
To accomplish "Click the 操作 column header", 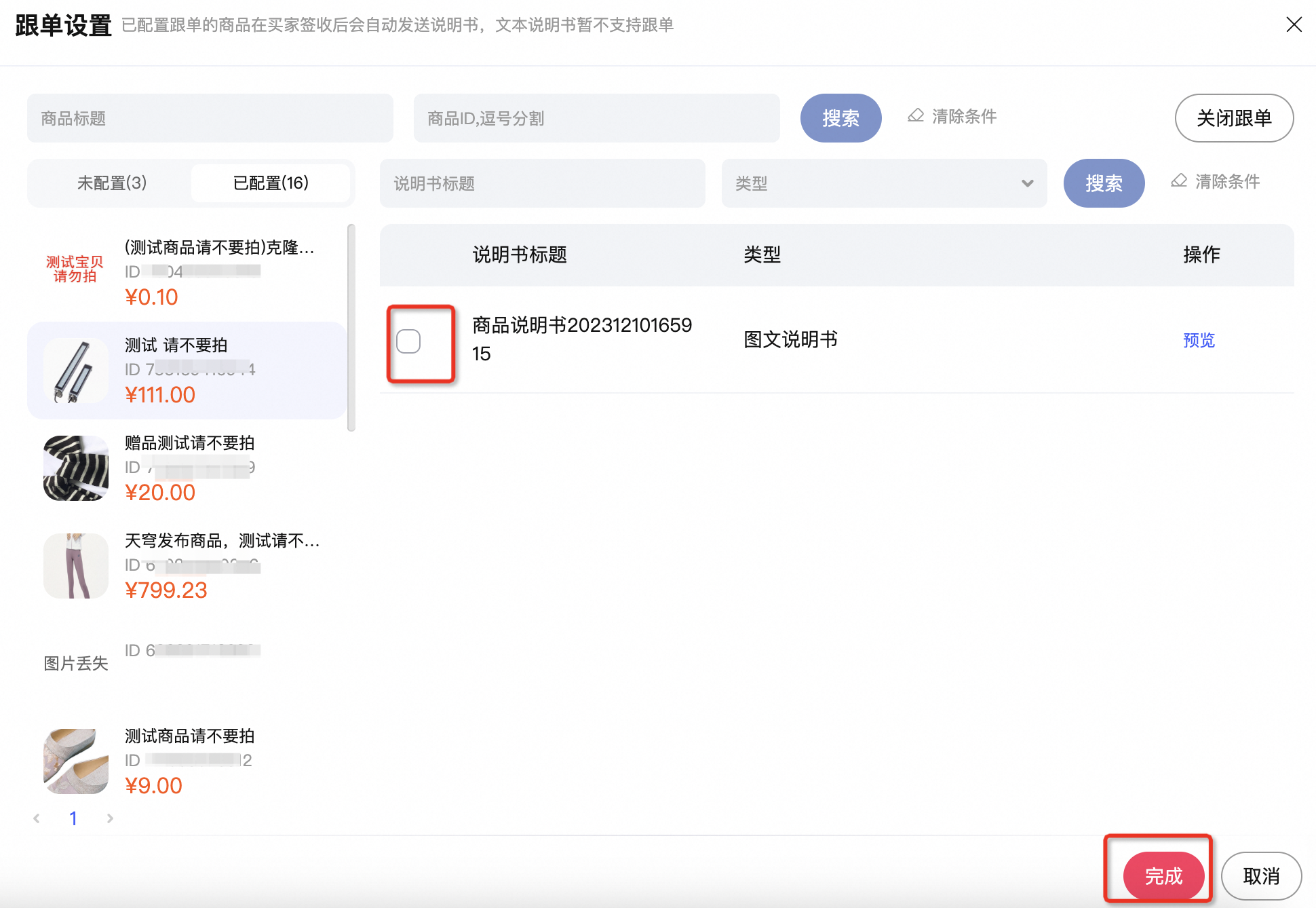I will [1201, 254].
